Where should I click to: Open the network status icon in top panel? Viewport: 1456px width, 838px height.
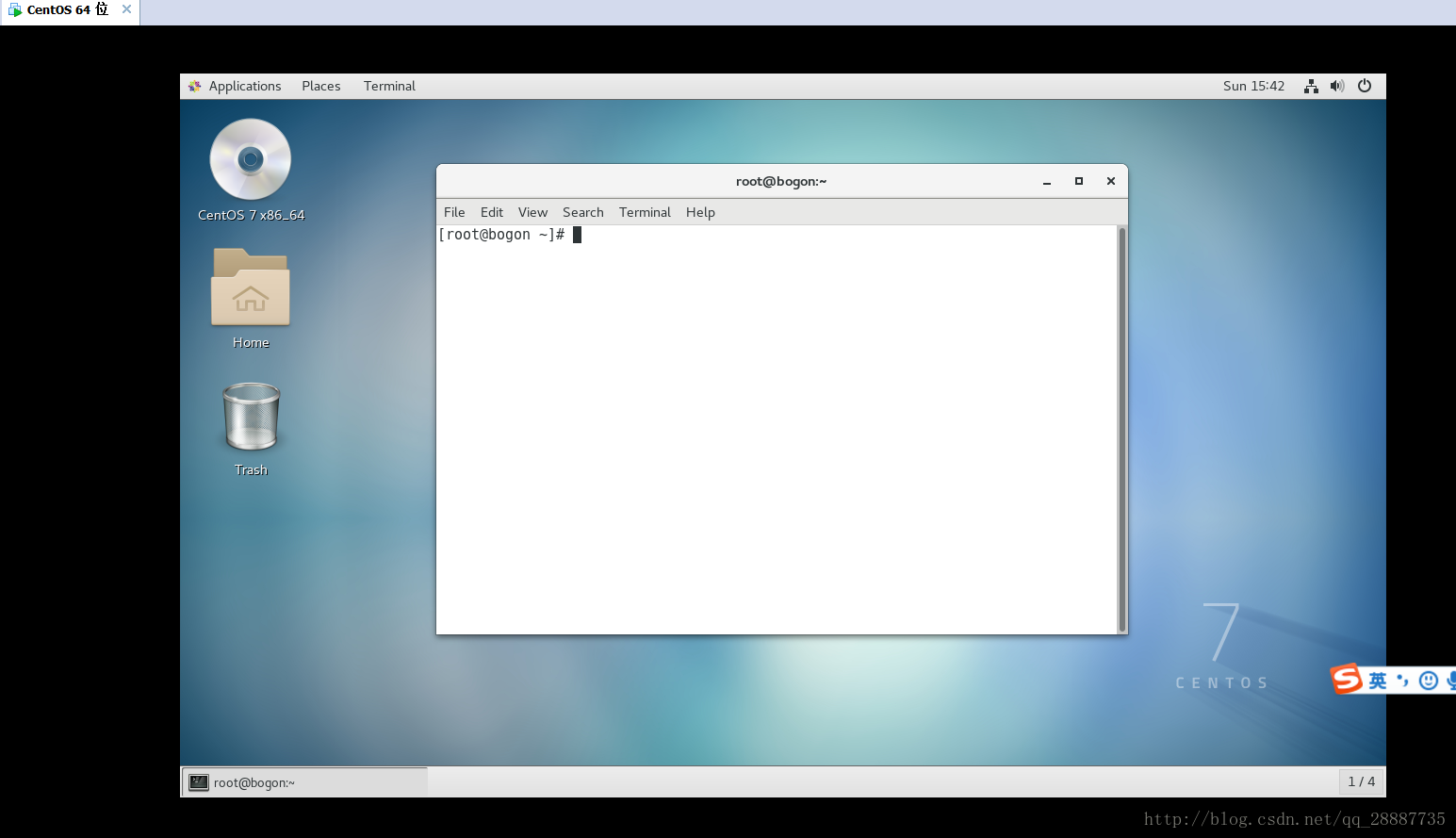[1311, 86]
